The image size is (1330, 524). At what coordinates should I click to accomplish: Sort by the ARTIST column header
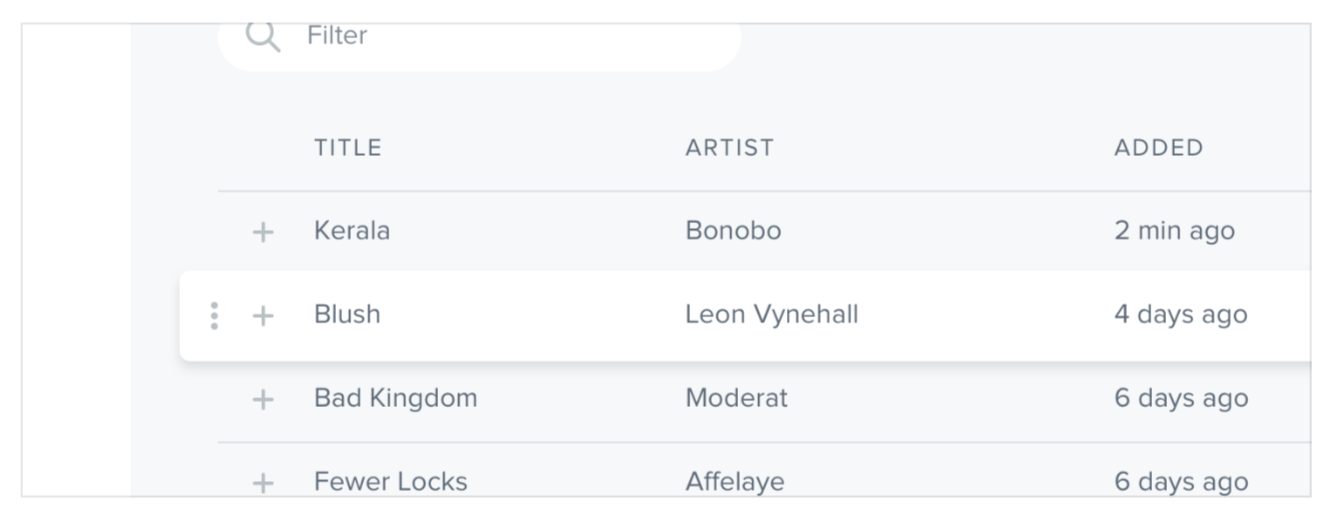point(730,148)
